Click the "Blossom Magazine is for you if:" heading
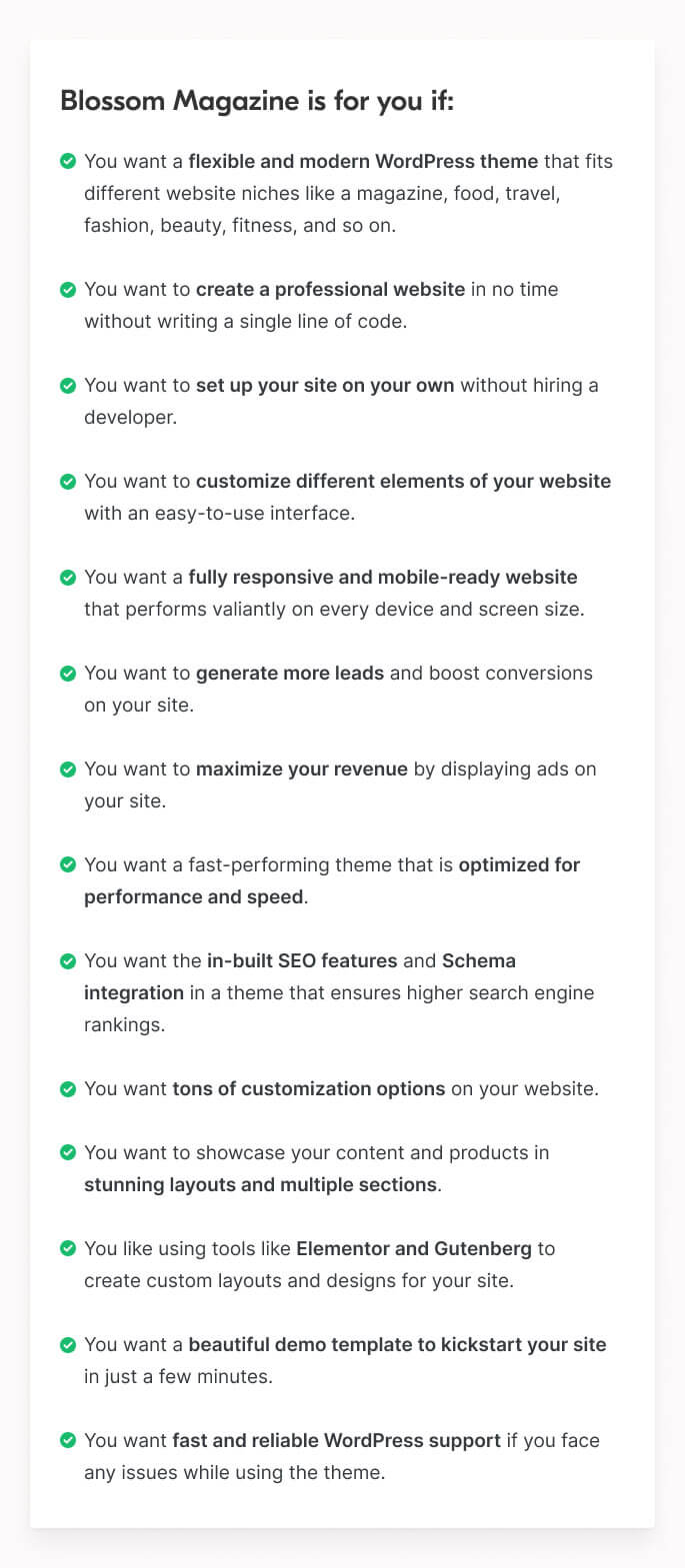Screen dimensions: 685x1568 coord(257,101)
